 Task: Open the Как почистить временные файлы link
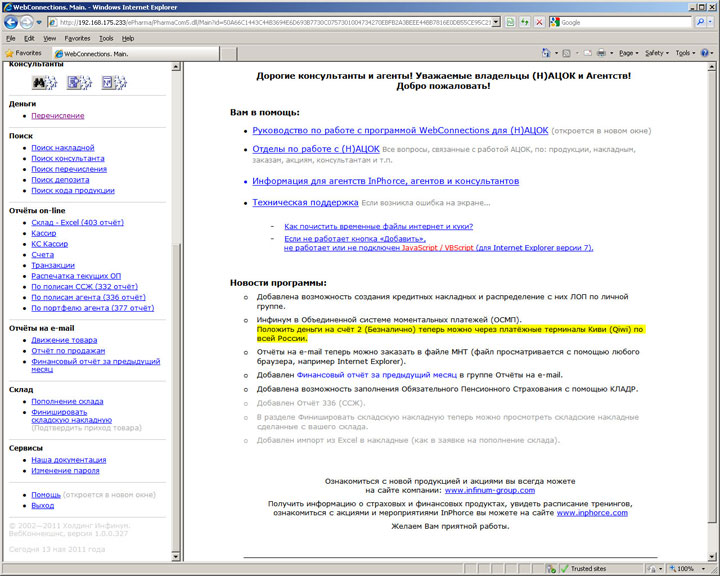tap(378, 226)
